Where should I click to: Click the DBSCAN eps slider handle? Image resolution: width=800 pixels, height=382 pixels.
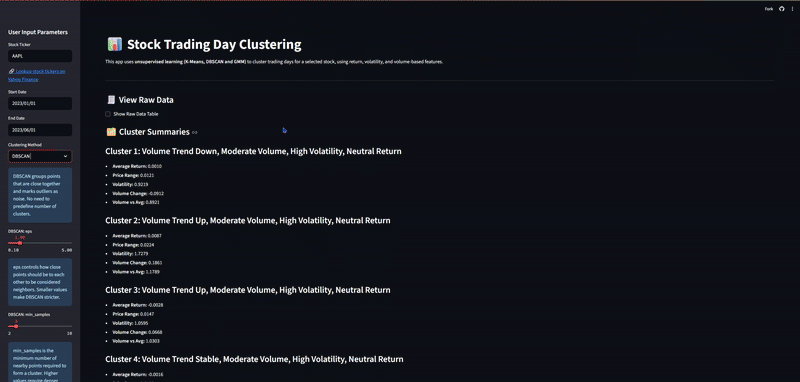tap(20, 243)
